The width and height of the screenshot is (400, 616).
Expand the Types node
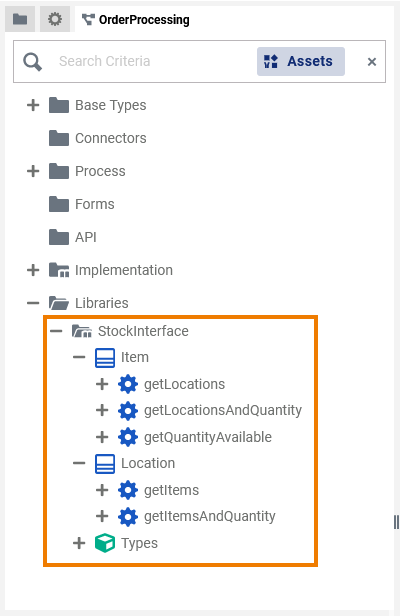pyautogui.click(x=79, y=543)
